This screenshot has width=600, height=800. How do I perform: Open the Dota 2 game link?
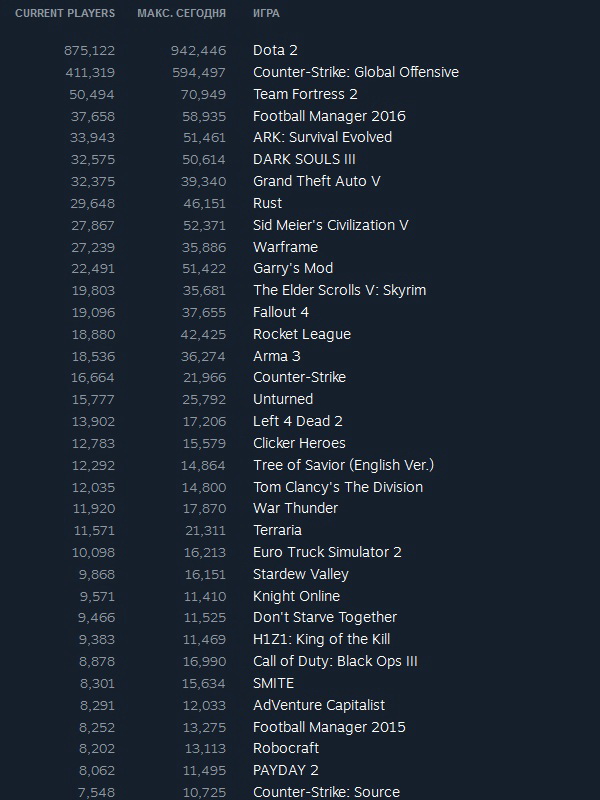click(x=276, y=50)
